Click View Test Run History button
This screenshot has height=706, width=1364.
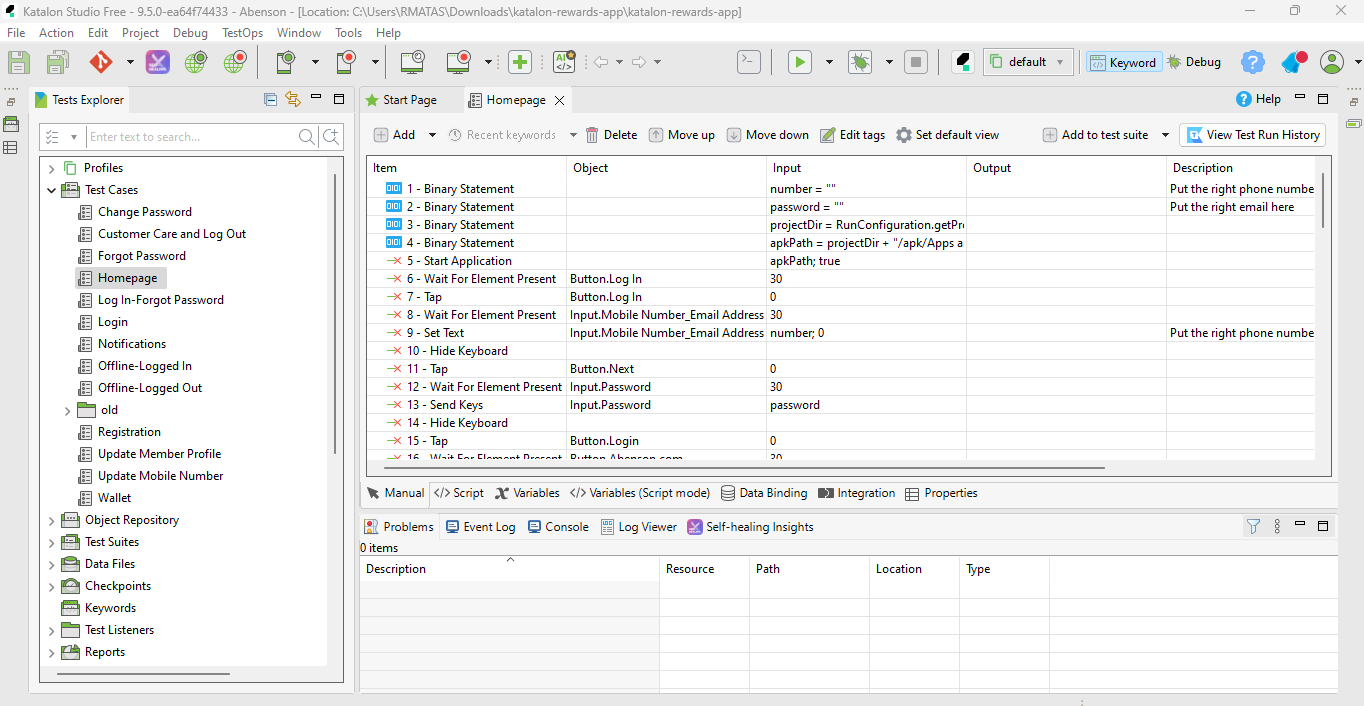[1253, 135]
